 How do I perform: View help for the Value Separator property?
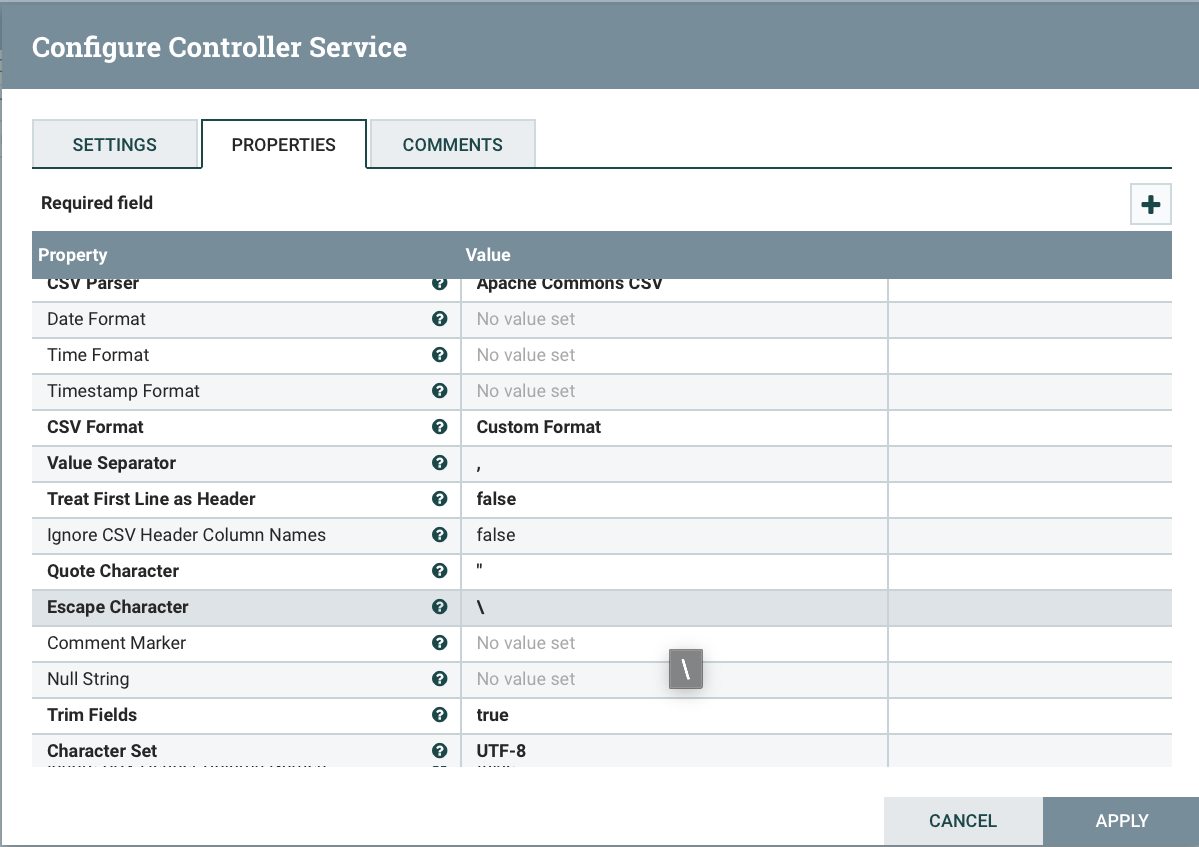[439, 463]
